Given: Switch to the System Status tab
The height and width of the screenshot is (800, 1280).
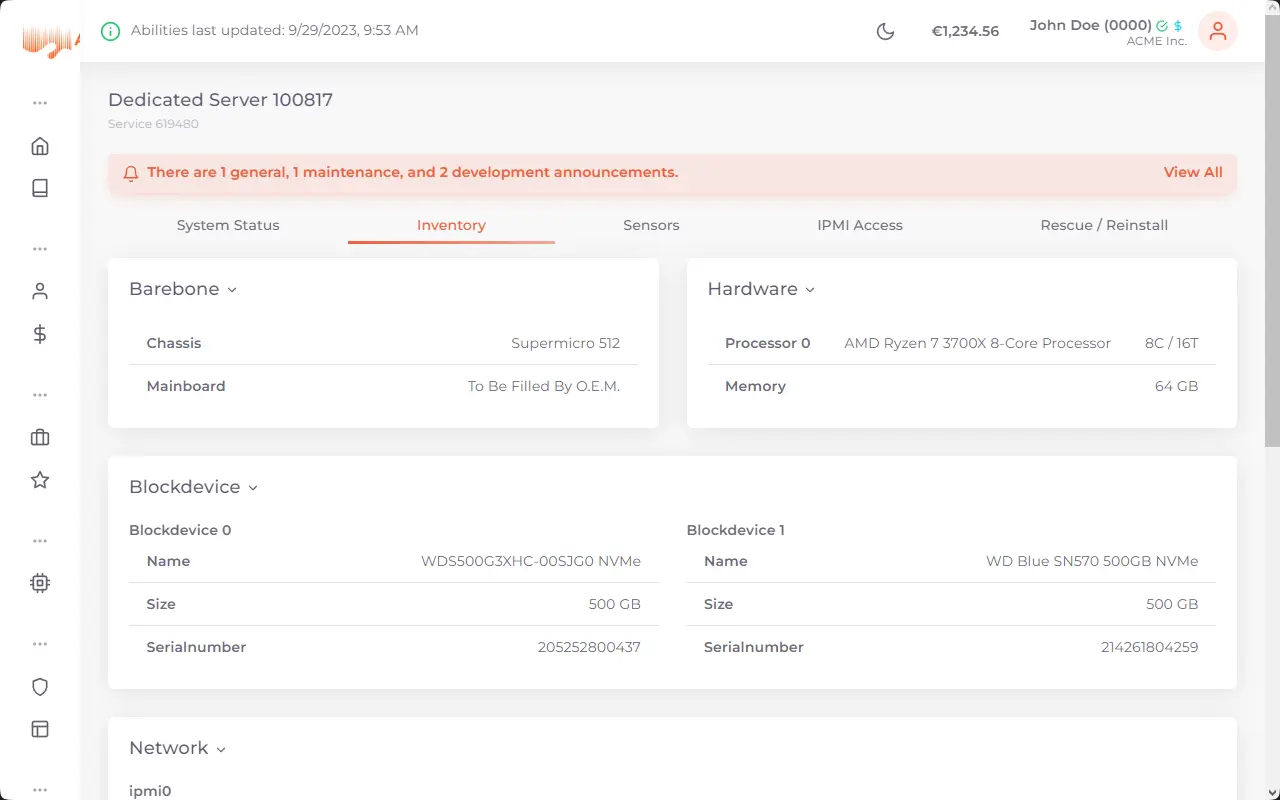Looking at the screenshot, I should click(x=228, y=225).
